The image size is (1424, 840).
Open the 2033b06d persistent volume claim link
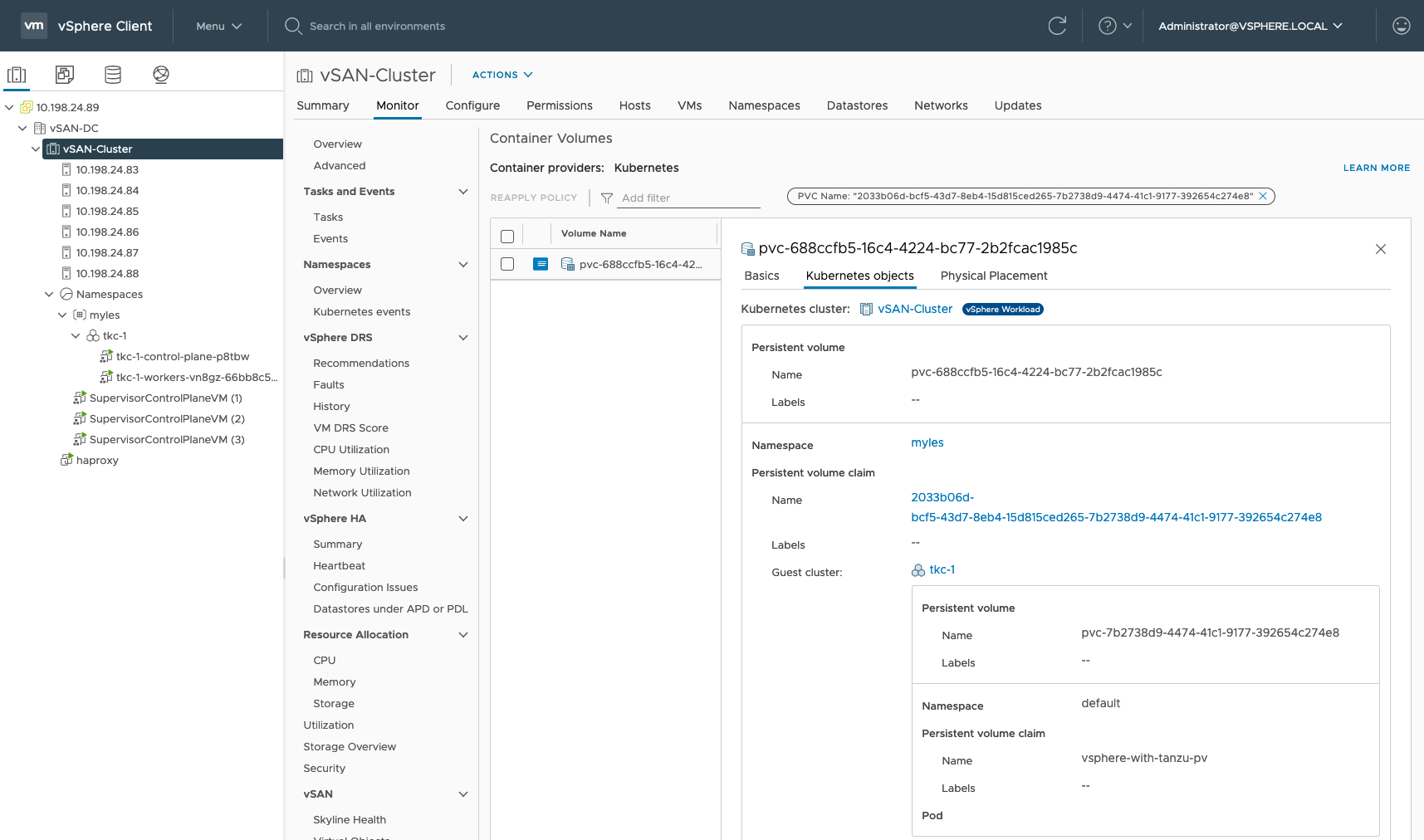click(x=1116, y=507)
